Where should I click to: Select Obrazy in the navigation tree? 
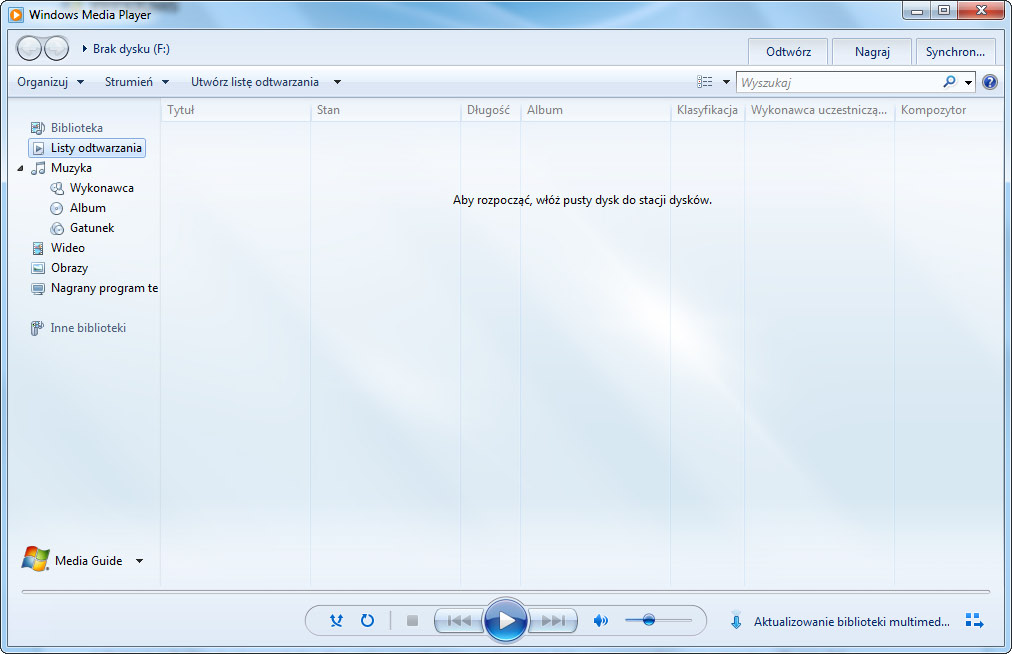tap(70, 268)
